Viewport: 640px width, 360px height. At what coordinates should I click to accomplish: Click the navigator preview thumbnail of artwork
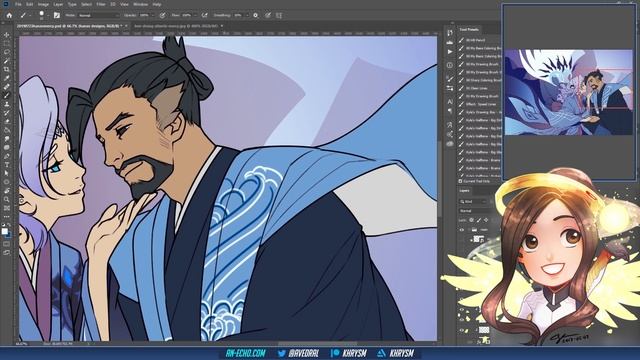tap(569, 92)
